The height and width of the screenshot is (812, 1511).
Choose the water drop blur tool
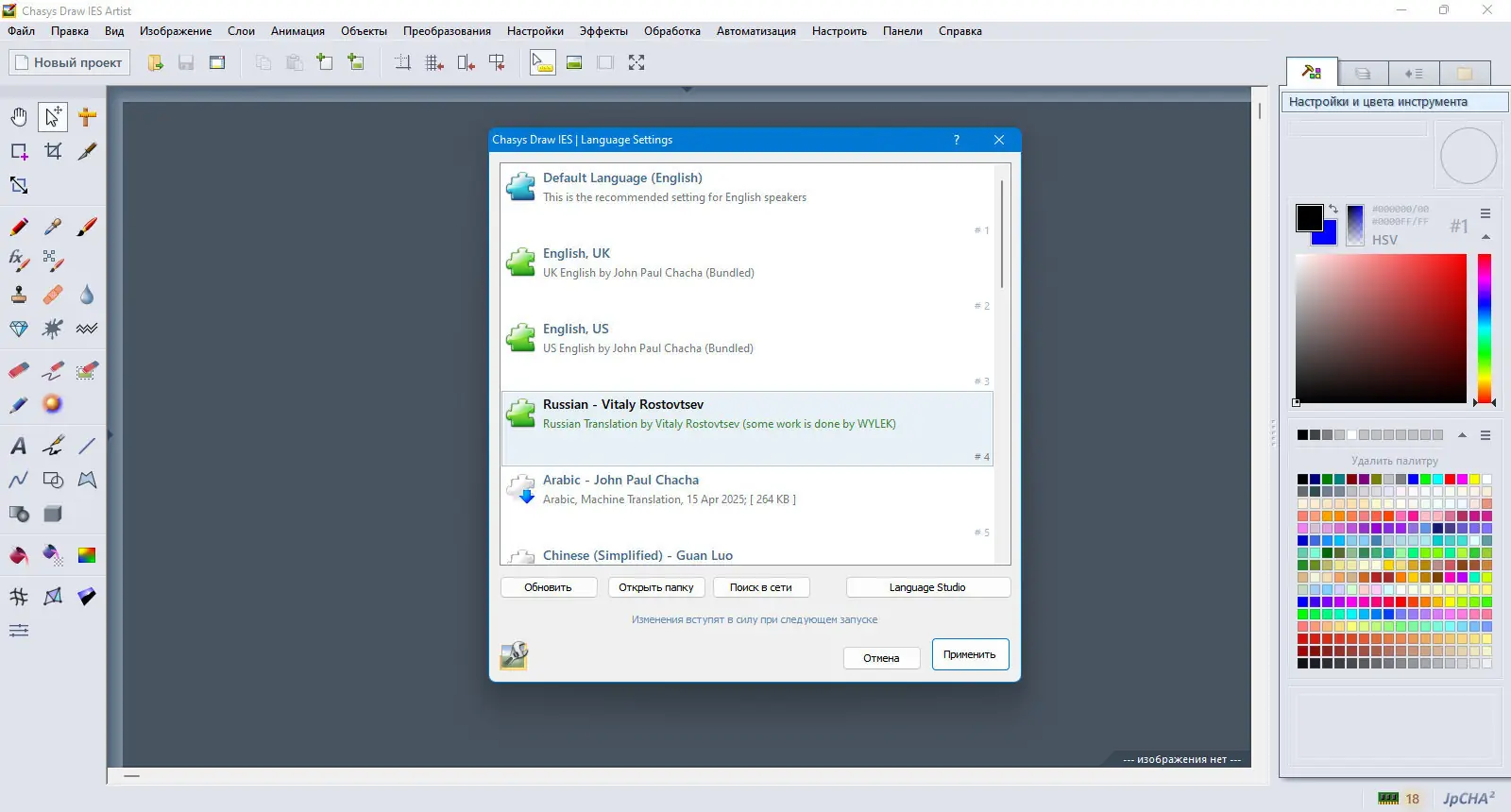87,296
